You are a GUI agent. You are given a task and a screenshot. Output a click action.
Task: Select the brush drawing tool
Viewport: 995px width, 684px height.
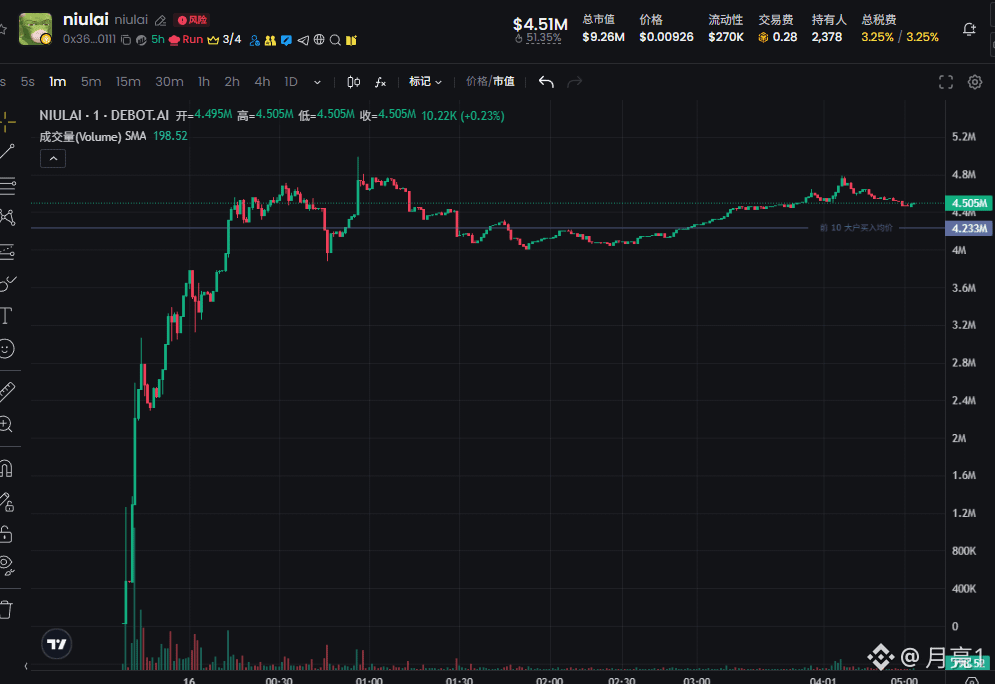click(x=7, y=284)
